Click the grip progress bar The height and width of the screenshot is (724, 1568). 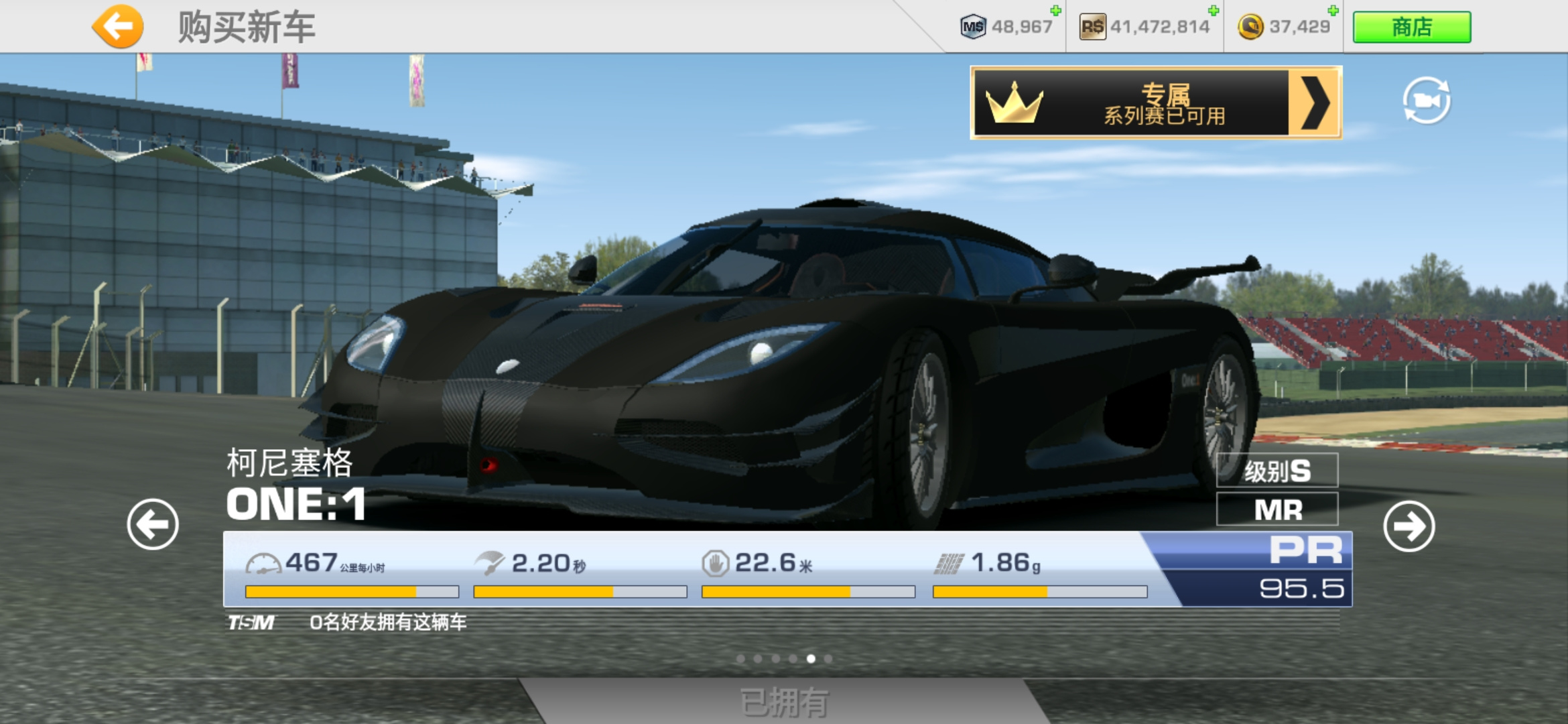tap(1040, 592)
